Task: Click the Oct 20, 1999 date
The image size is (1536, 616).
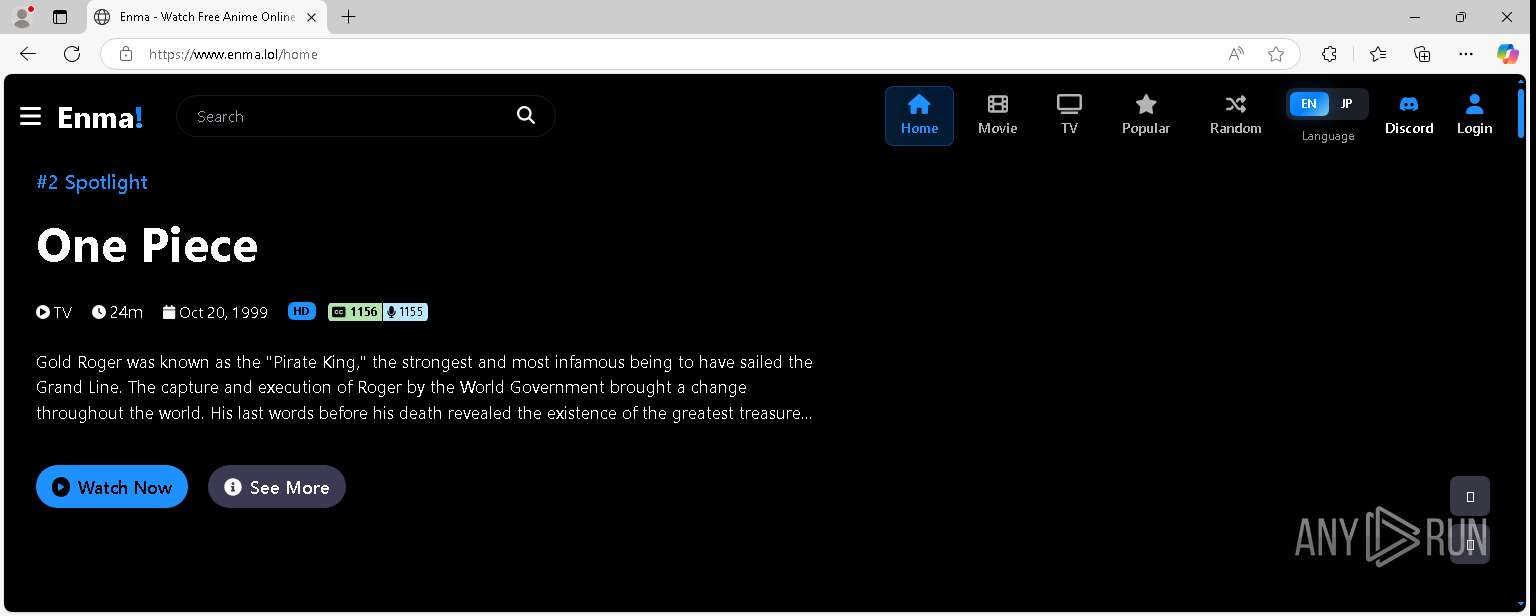Action: point(215,312)
